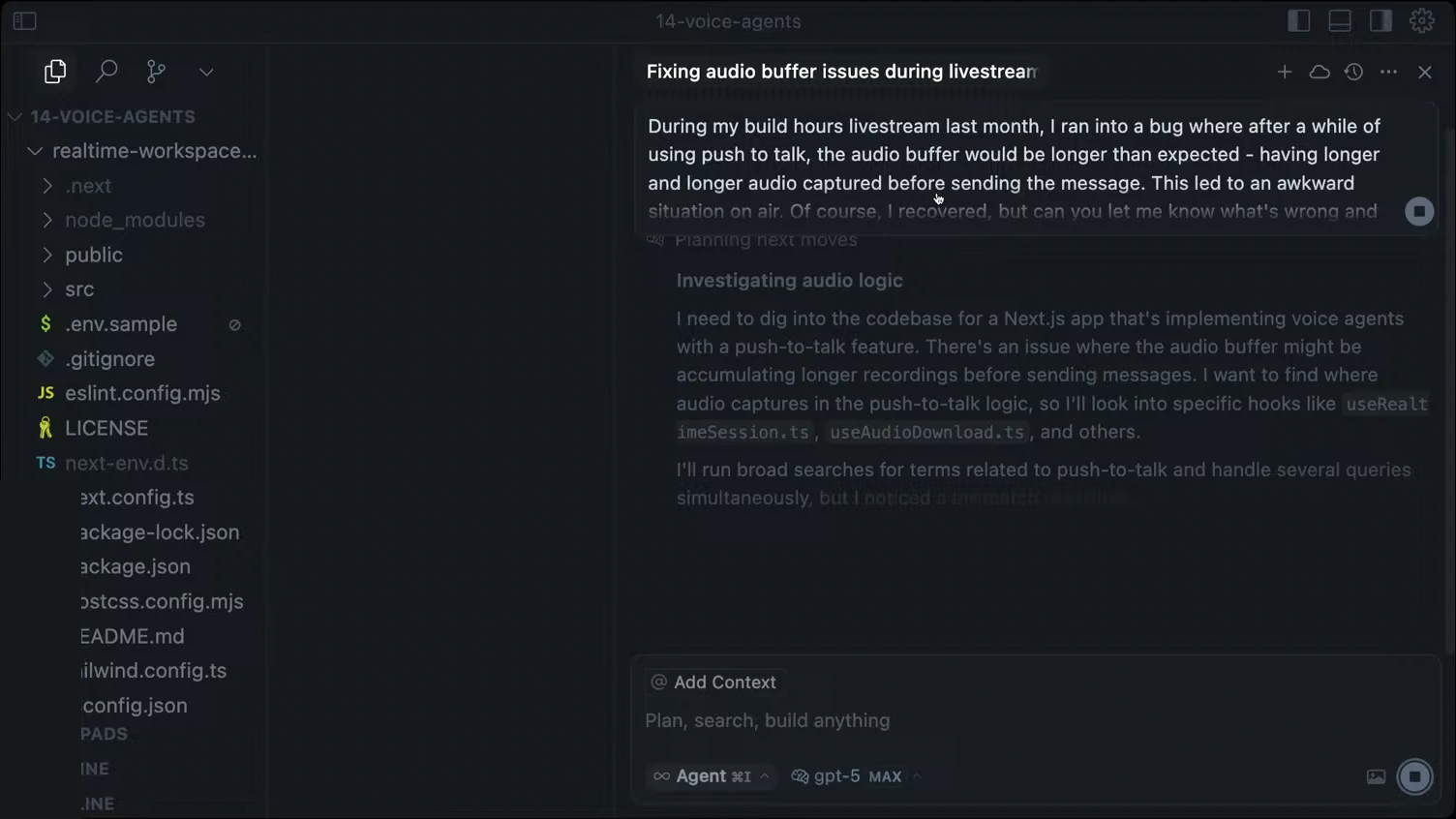1456x819 pixels.
Task: Toggle the right side panel layout
Action: click(x=1380, y=20)
